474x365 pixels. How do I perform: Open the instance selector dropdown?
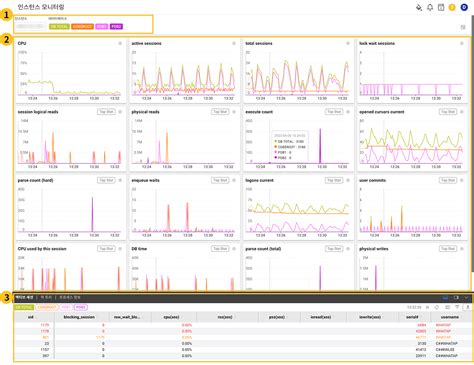point(30,26)
